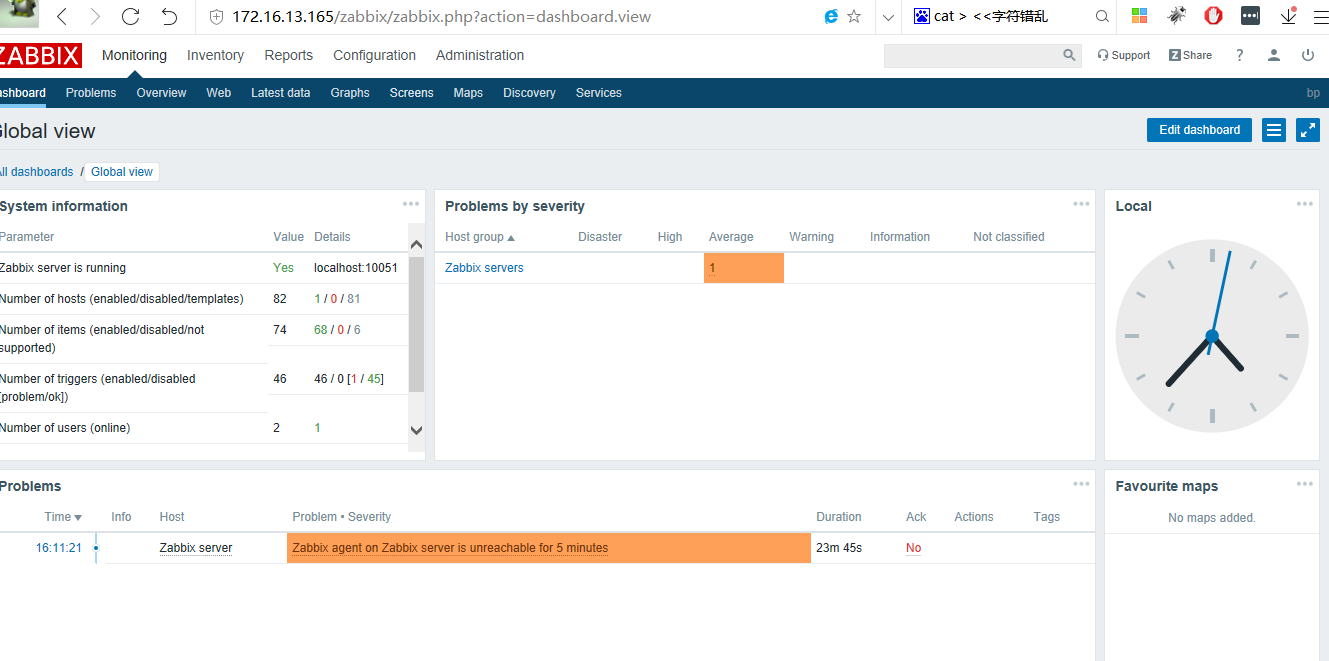
Task: Open the Share link
Action: click(x=1190, y=56)
